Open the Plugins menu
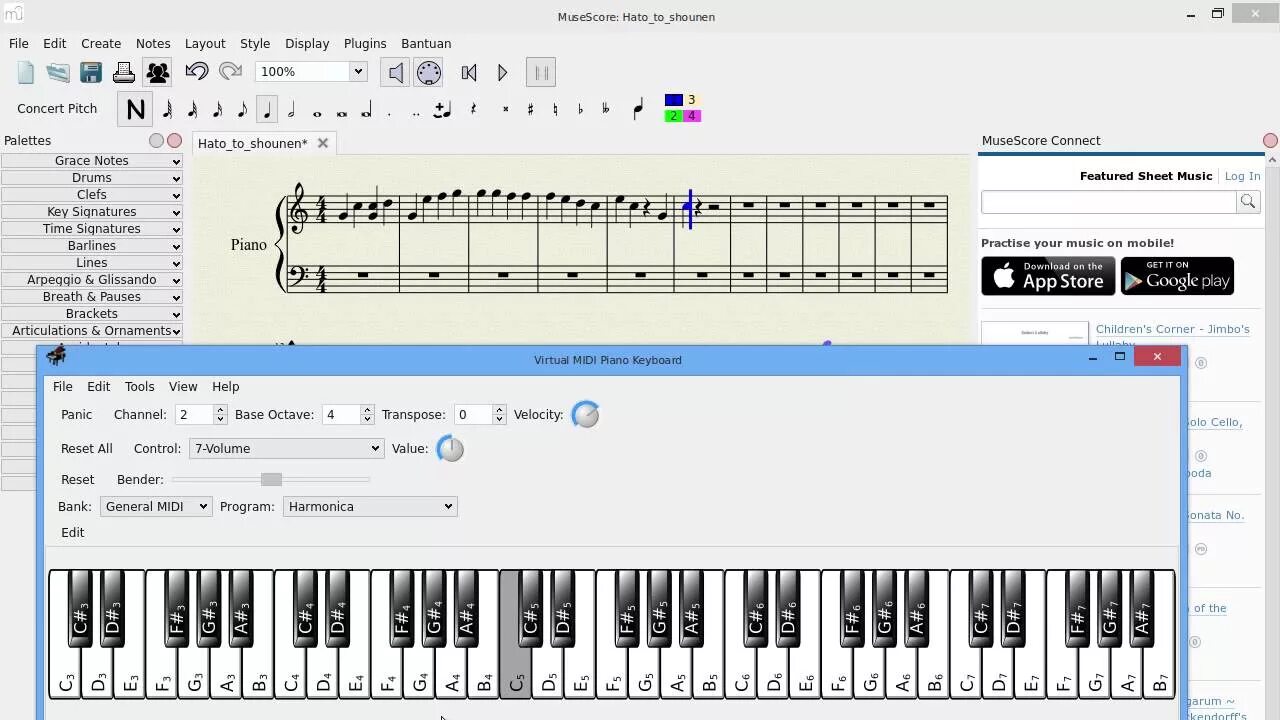The width and height of the screenshot is (1280, 720). 365,43
